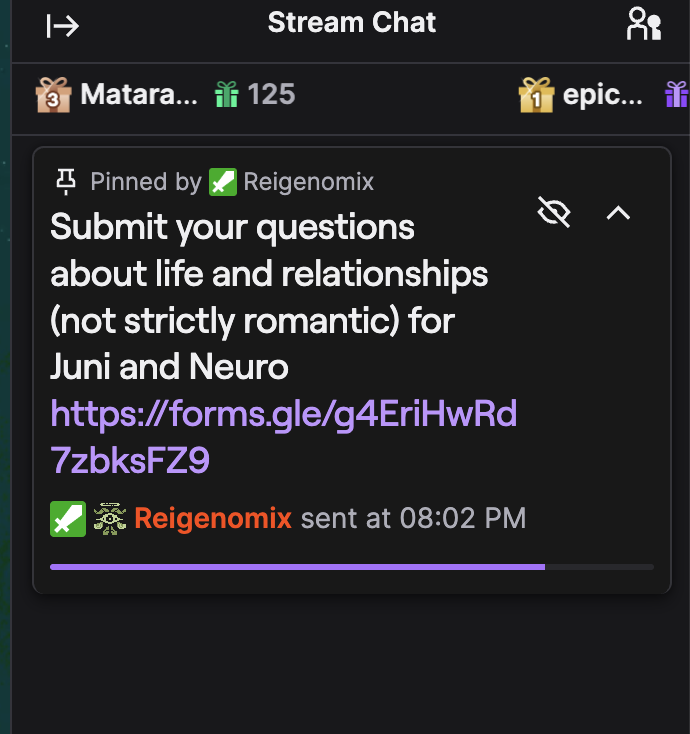Open the forms.gle/g4EriHwRd link

click(284, 414)
